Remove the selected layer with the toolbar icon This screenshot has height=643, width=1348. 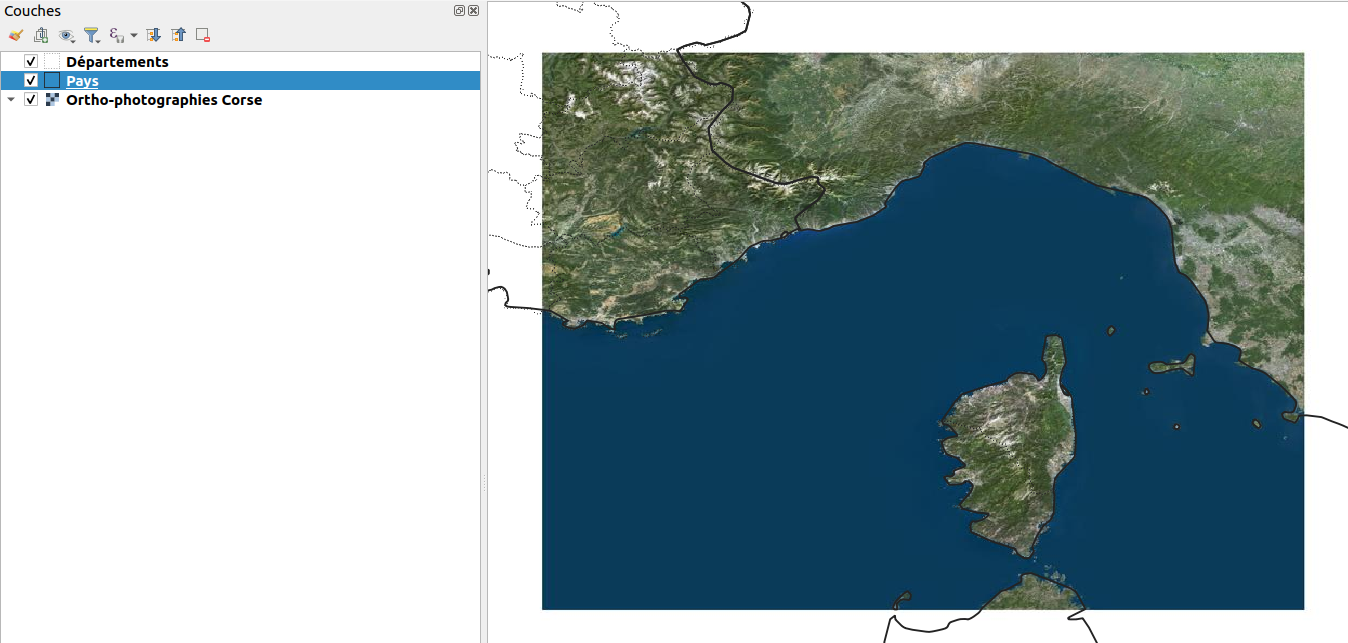(201, 34)
